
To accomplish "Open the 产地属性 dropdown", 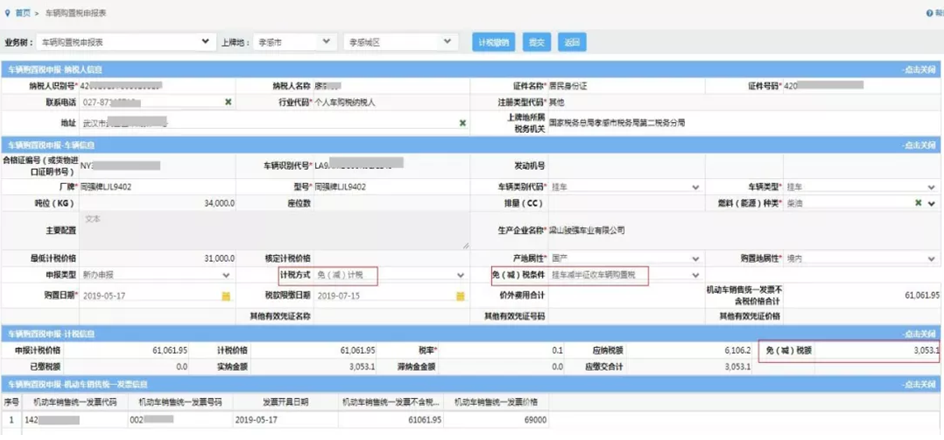I will tap(695, 259).
